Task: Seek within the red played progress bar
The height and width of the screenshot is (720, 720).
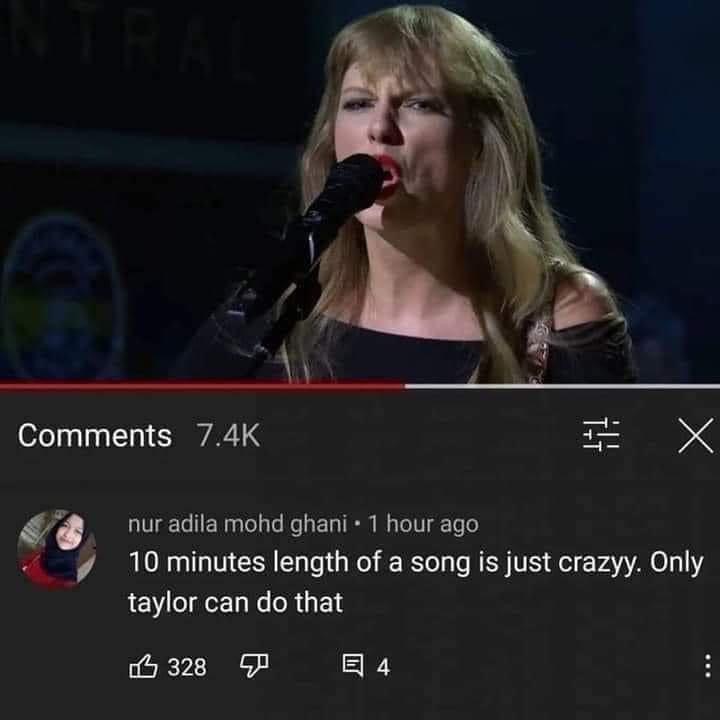Action: 200,385
